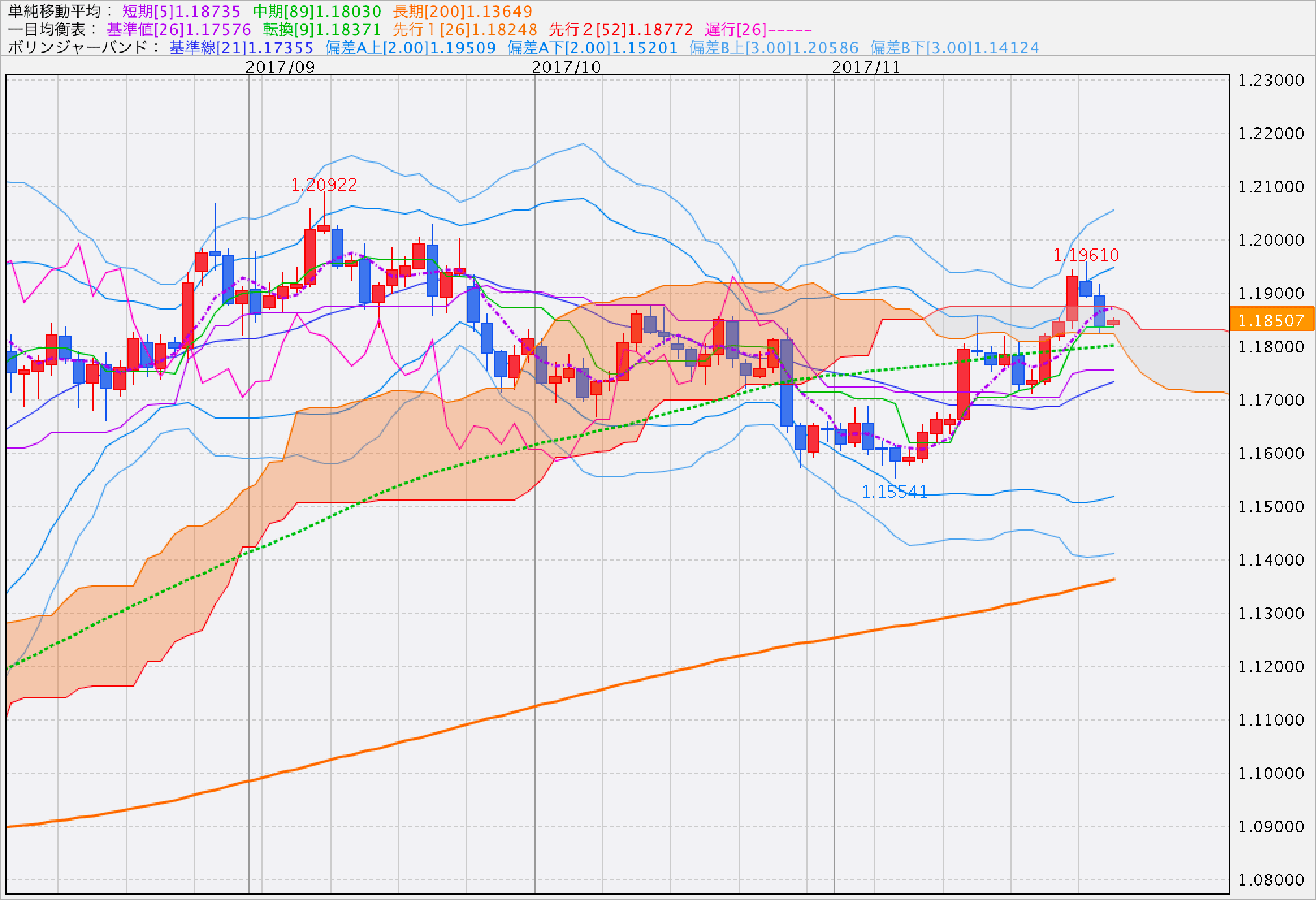Click the 1.13000 price axis label

pyautogui.click(x=1271, y=614)
